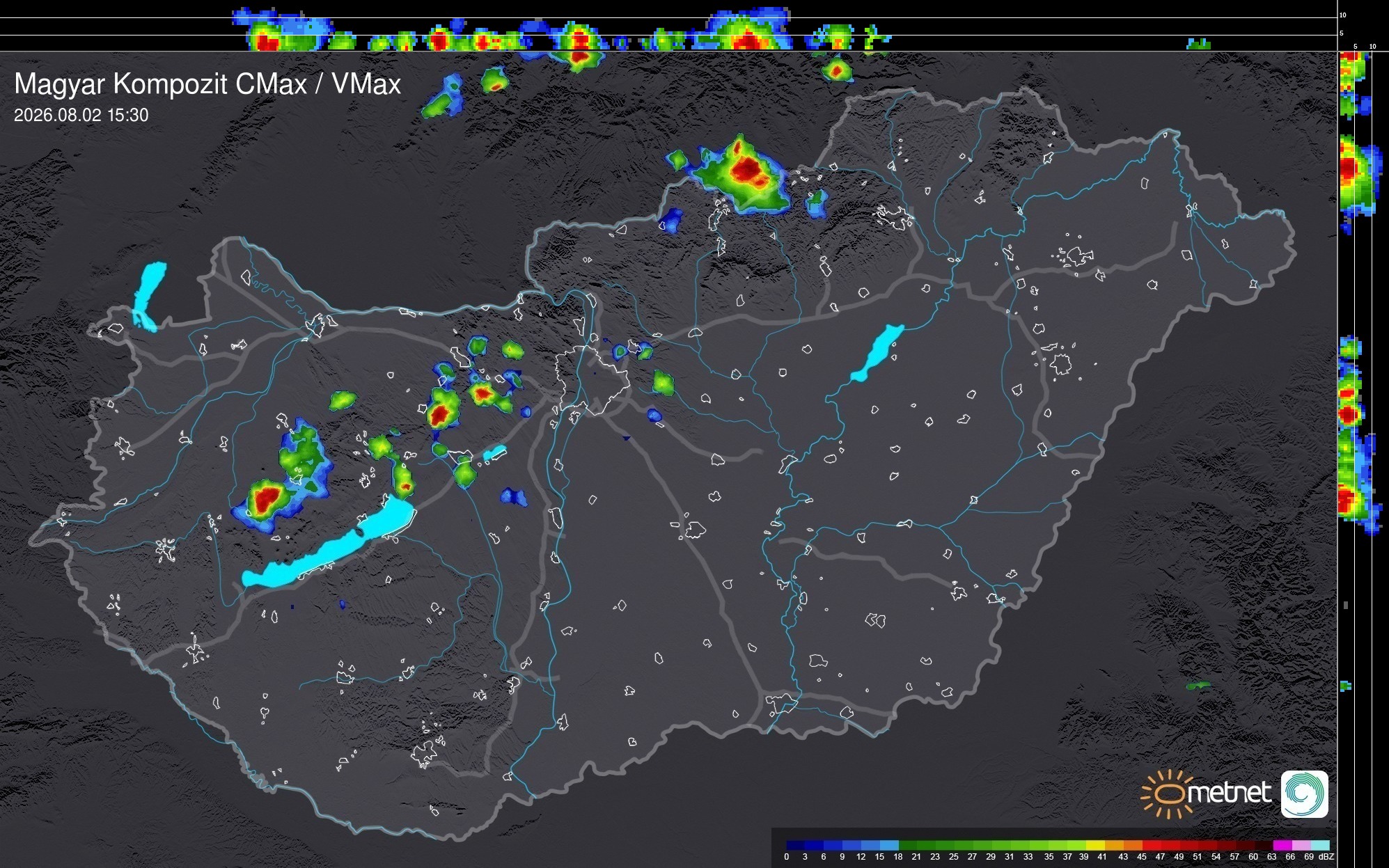Click the timestamp "2026.08.02 15:30"
Screen dimensions: 1389x868
click(x=81, y=115)
